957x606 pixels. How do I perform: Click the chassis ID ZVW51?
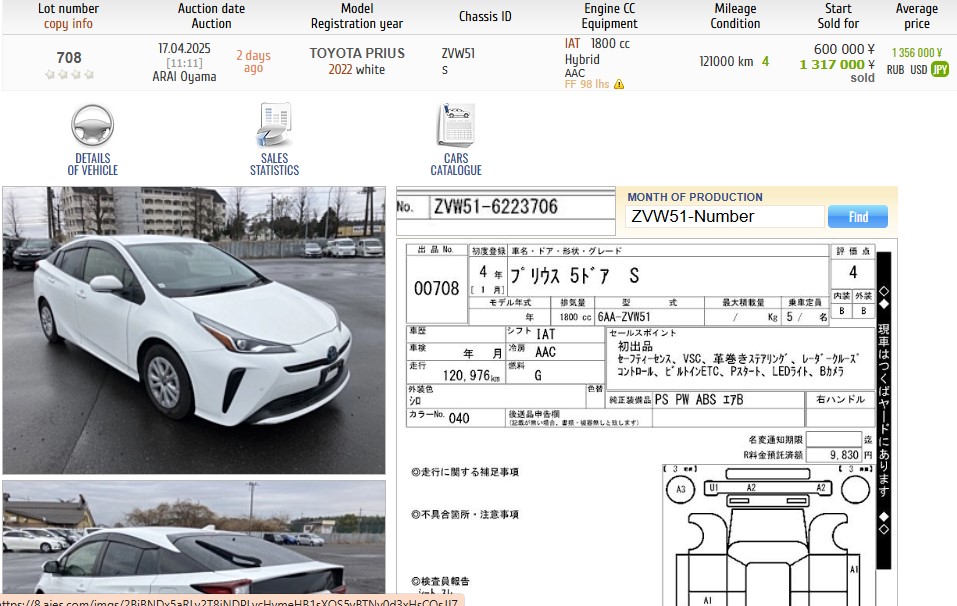click(x=458, y=53)
